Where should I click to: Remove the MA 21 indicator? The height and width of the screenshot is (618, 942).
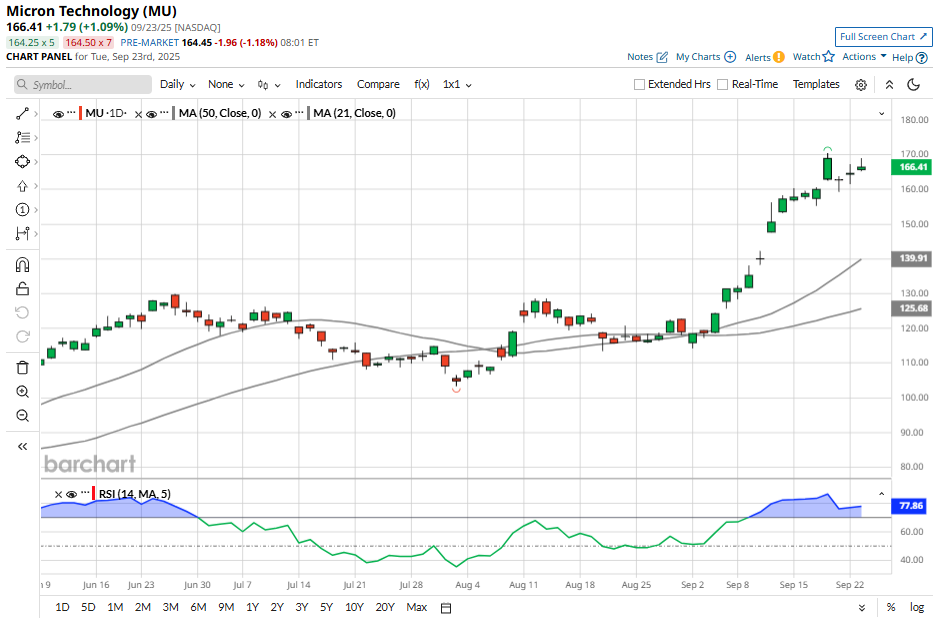tap(272, 114)
